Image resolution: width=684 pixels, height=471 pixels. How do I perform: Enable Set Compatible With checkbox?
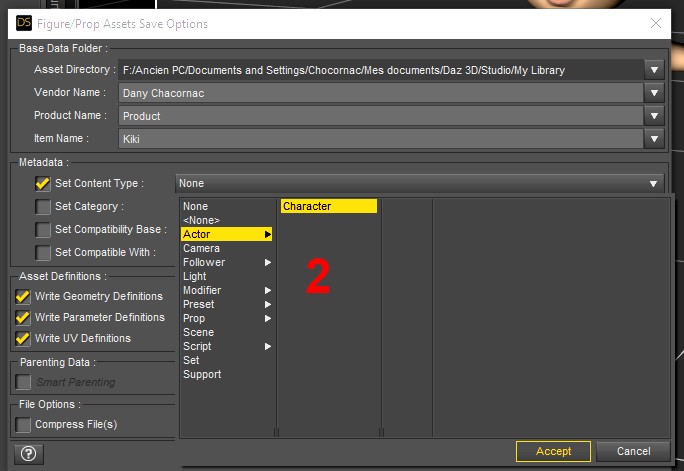[43, 253]
